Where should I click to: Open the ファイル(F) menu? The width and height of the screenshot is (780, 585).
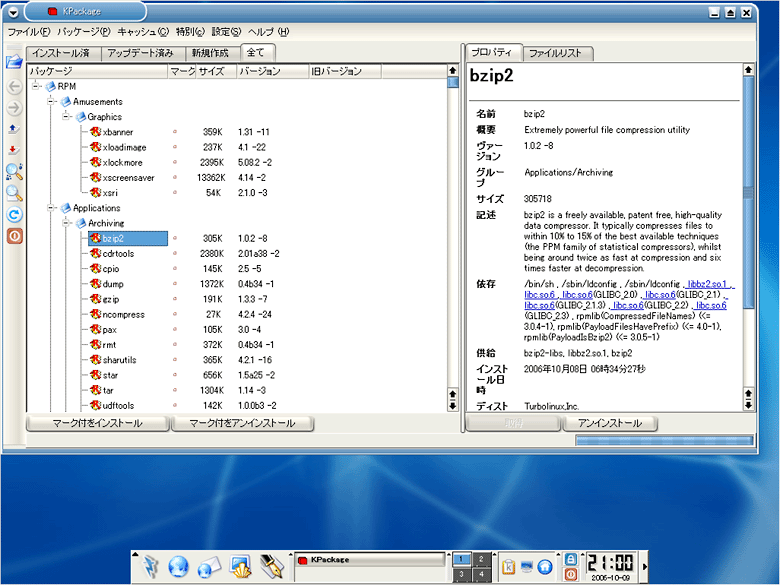(29, 32)
